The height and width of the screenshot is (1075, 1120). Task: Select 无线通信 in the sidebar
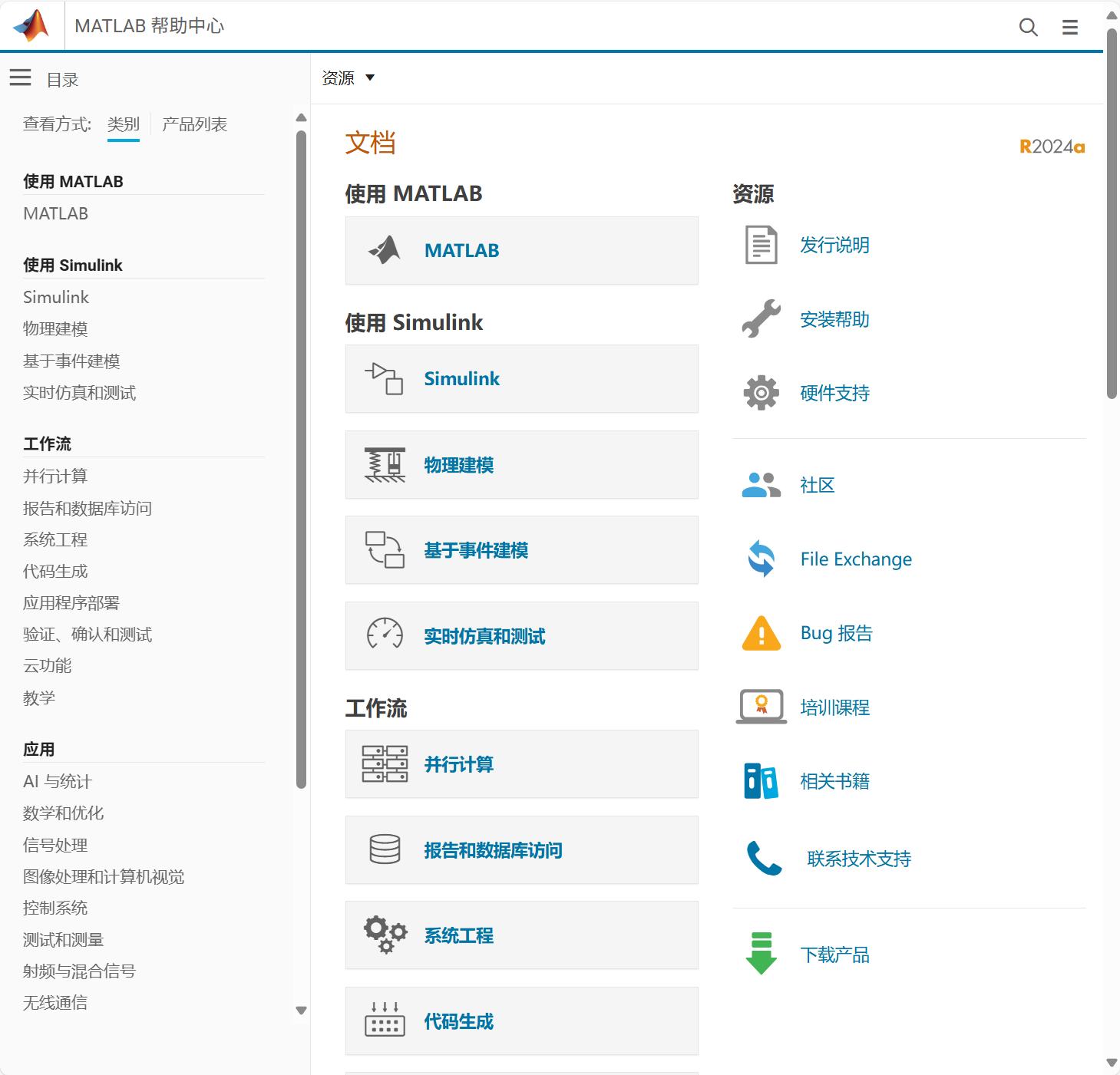[x=55, y=1002]
